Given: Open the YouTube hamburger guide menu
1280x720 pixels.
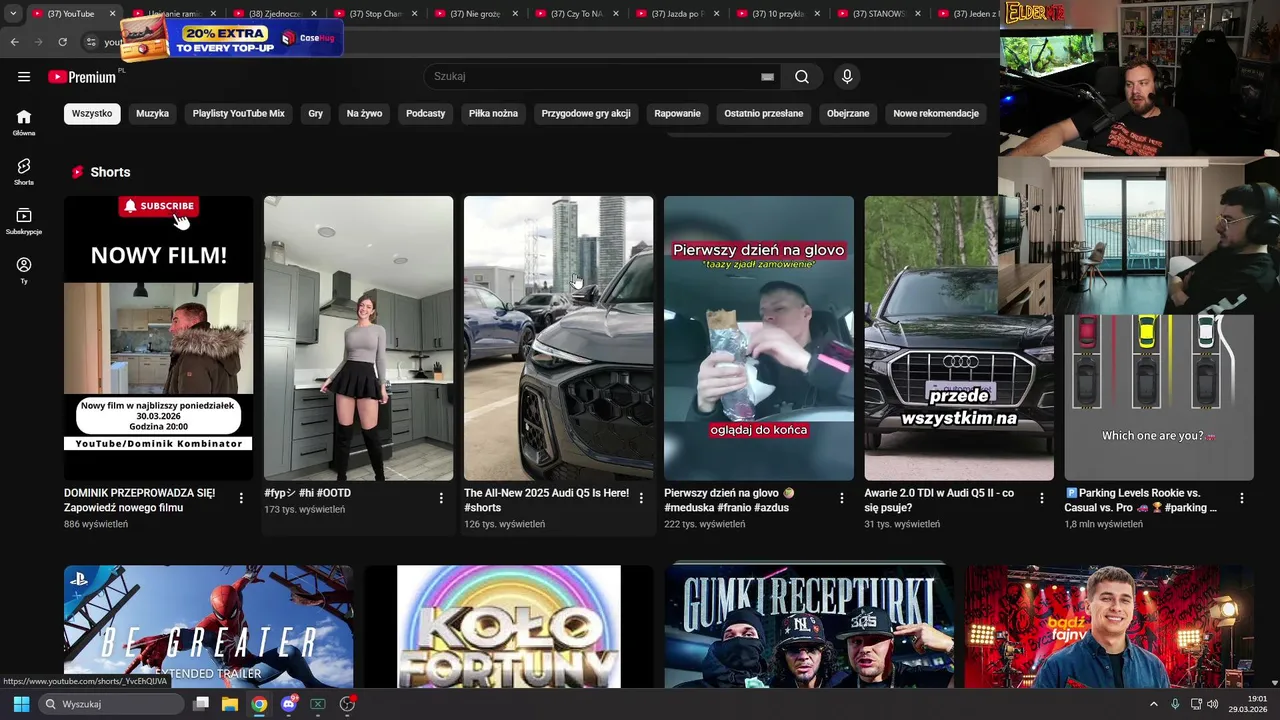Looking at the screenshot, I should [24, 77].
